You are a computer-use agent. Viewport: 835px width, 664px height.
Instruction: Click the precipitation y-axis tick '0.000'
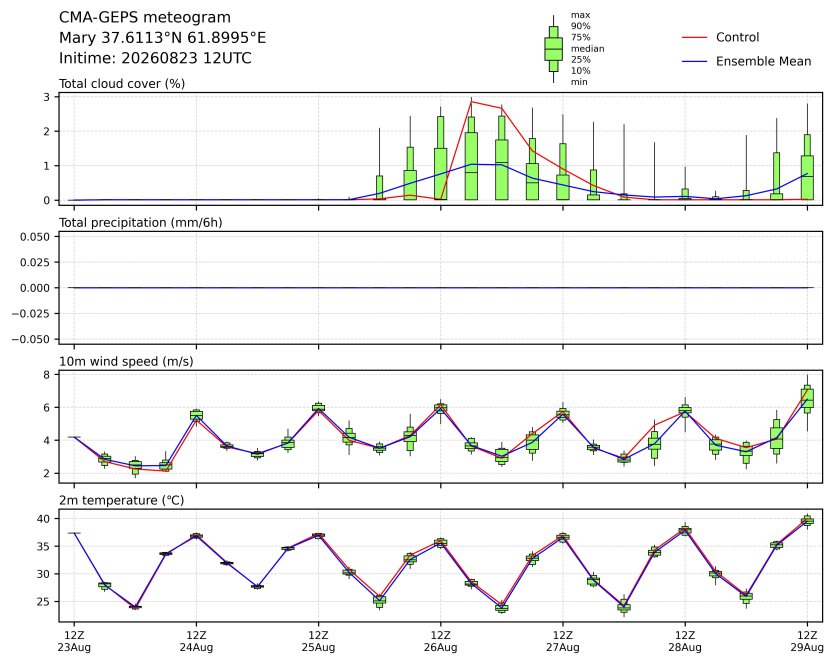[35, 288]
